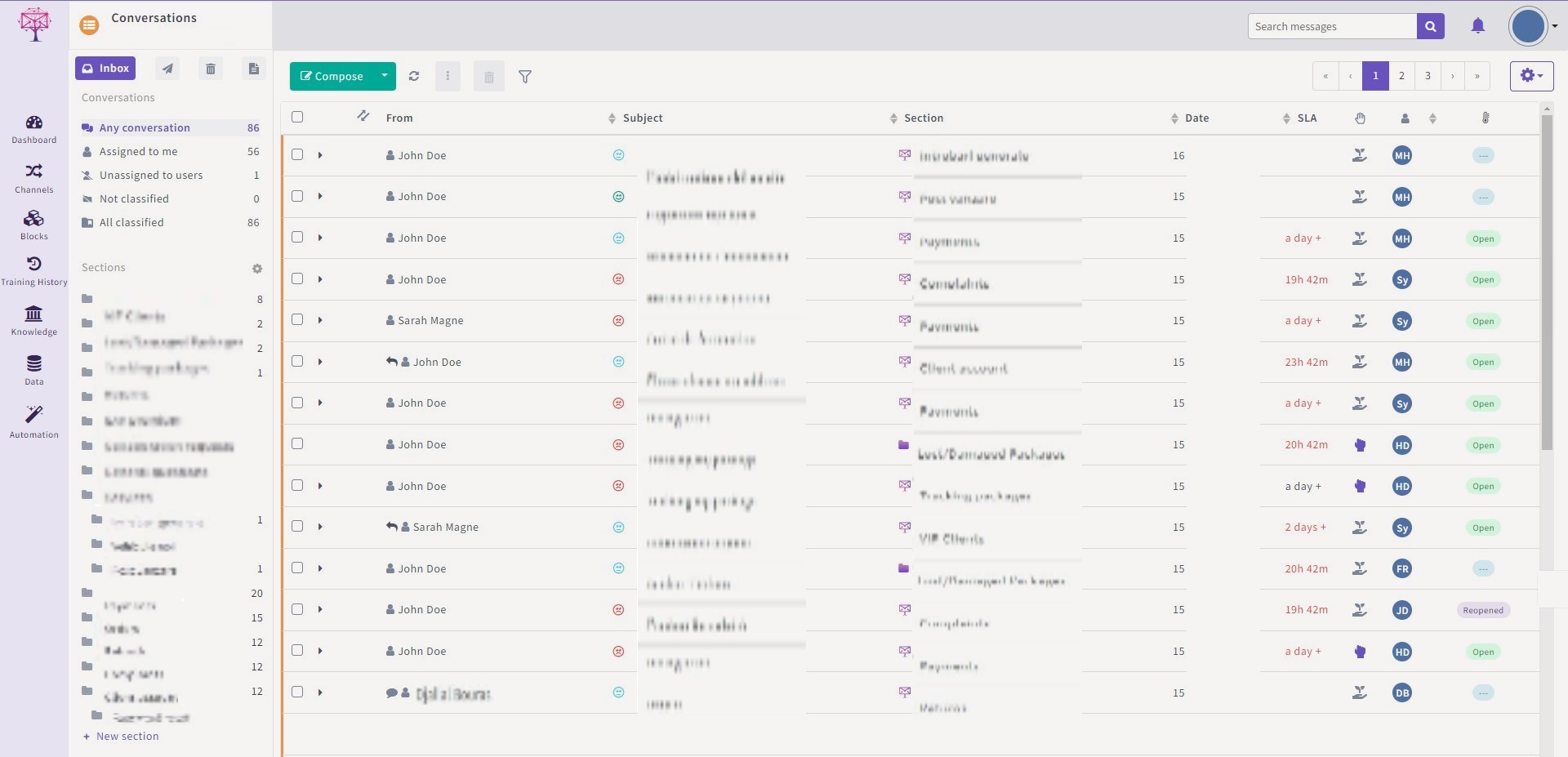Image resolution: width=1568 pixels, height=757 pixels.
Task: Click the MH assignee avatar in first row
Action: [1402, 155]
